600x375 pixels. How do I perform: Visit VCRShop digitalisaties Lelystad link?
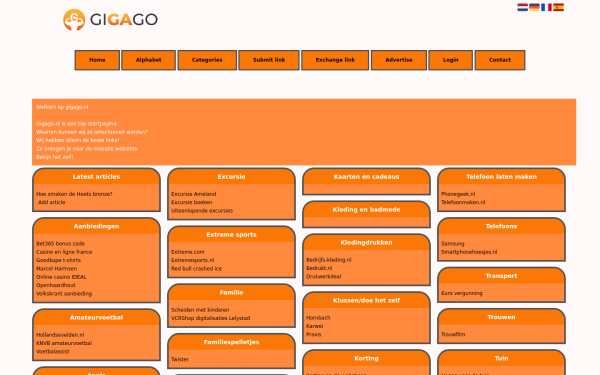point(210,318)
